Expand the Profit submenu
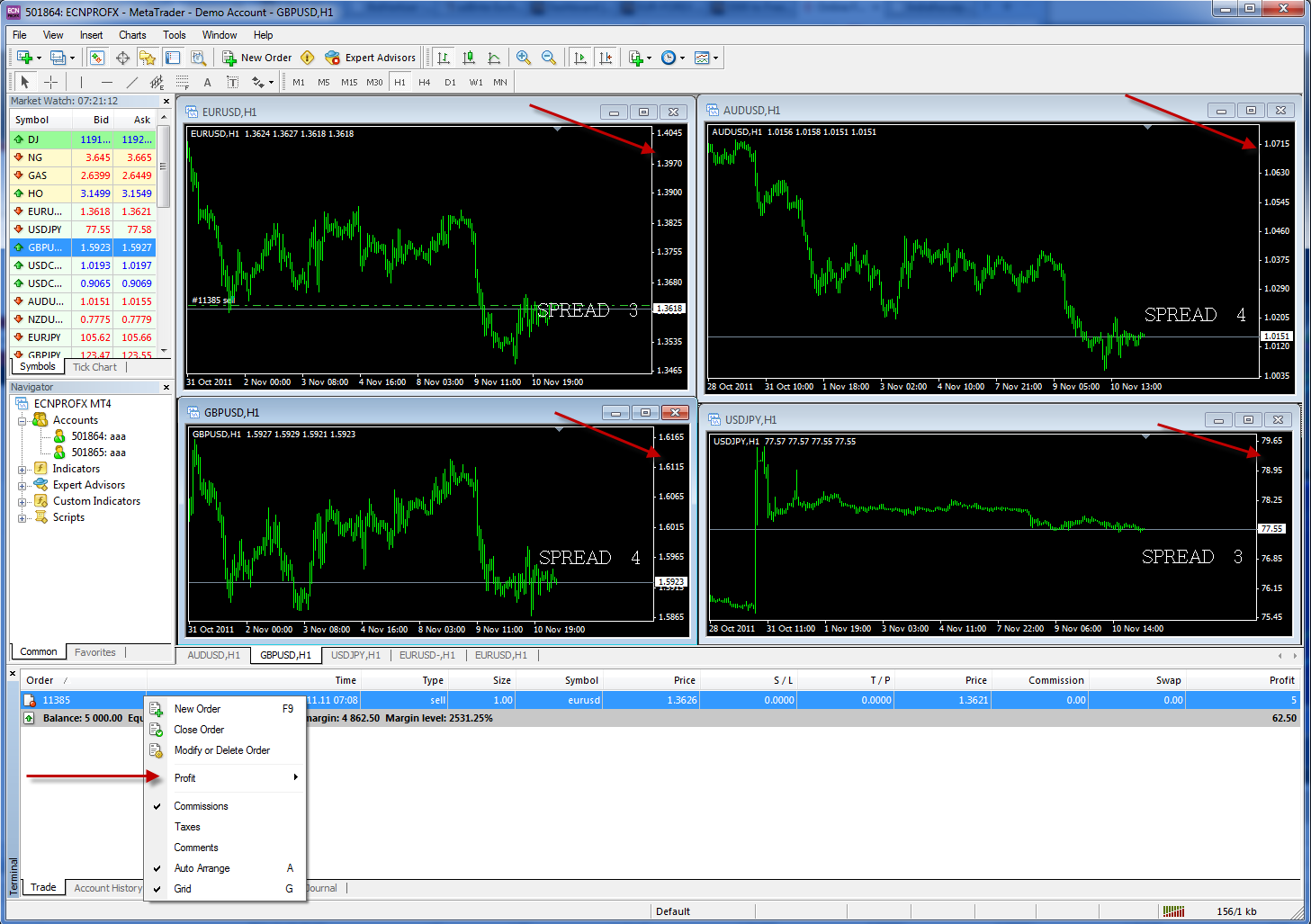 click(x=225, y=778)
